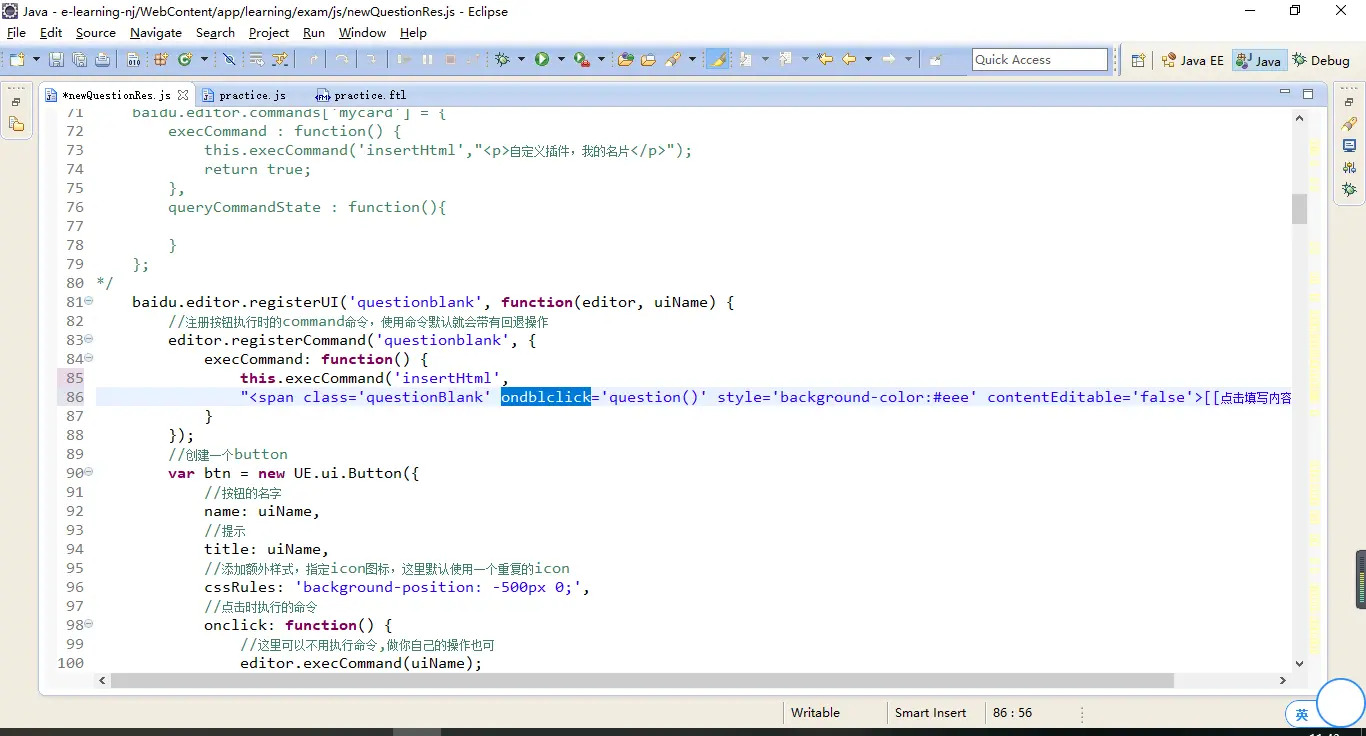
Task: Restore the right minimized view stack
Action: coord(1349,102)
